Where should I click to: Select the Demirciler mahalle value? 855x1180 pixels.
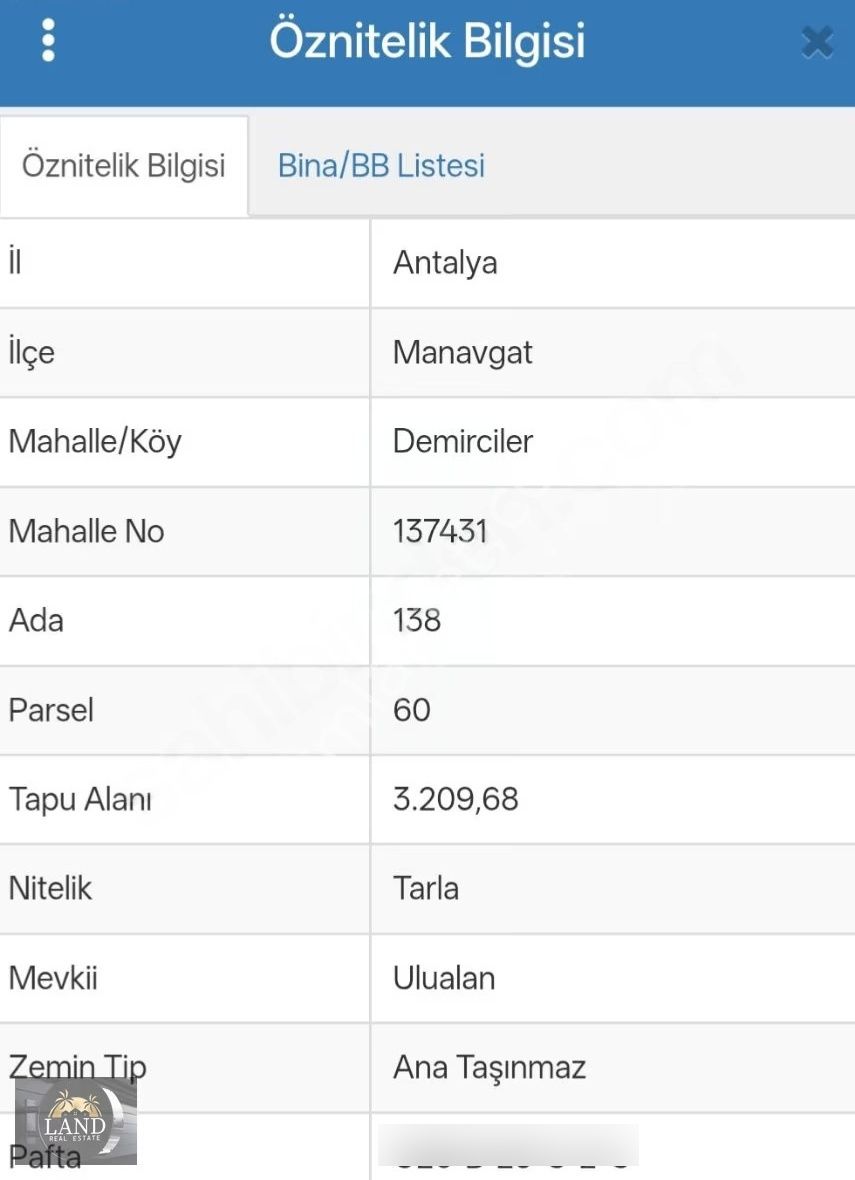point(463,441)
